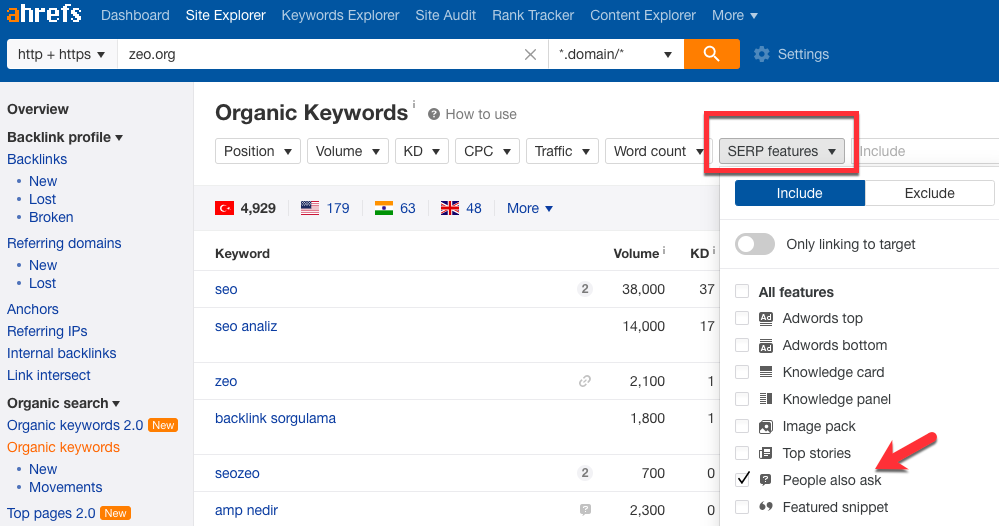This screenshot has height=526, width=999.
Task: Expand the More countries dropdown
Action: 530,208
